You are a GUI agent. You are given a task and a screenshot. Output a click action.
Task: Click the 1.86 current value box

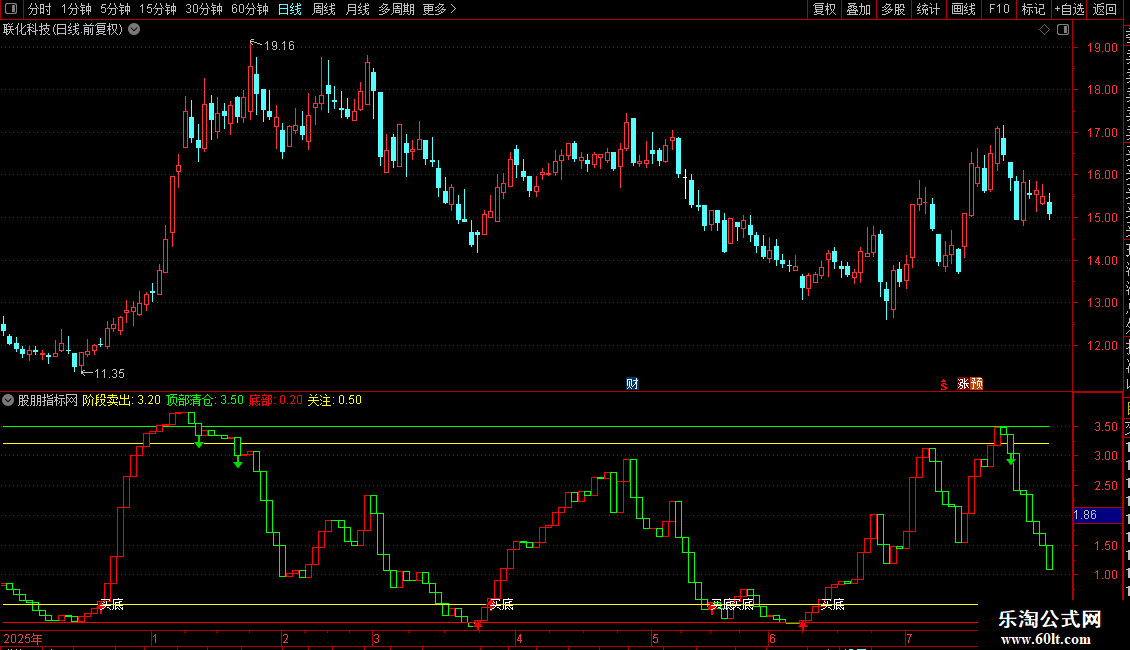(1097, 515)
